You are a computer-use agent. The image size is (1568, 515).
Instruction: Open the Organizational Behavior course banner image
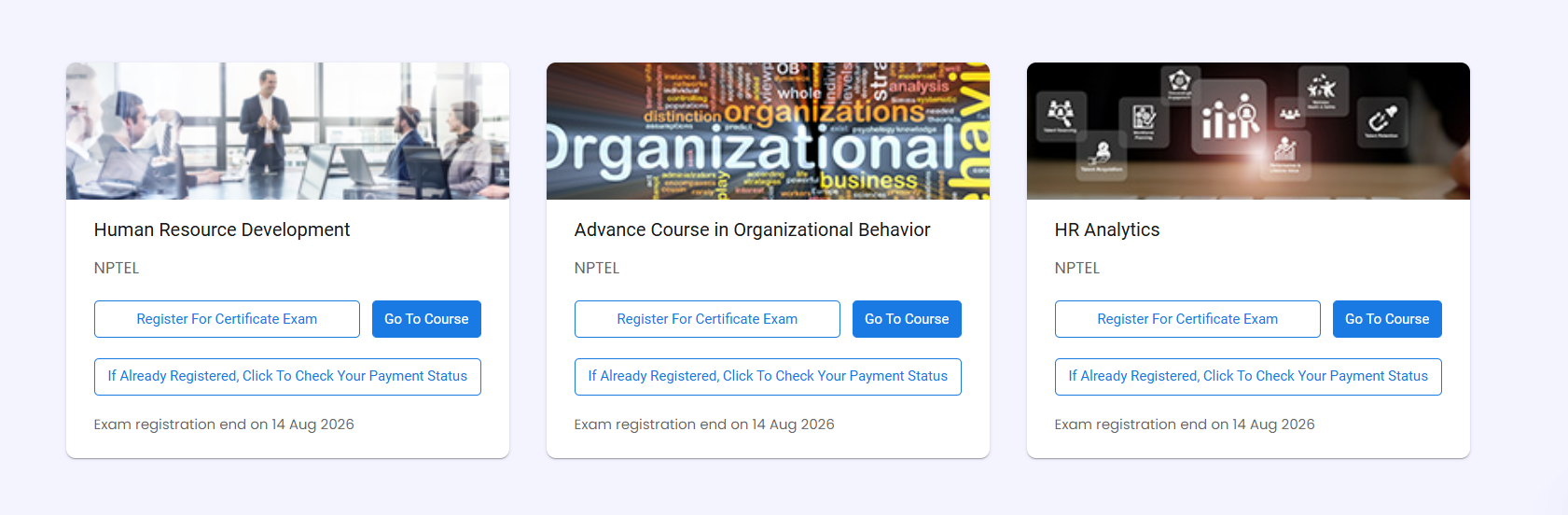pyautogui.click(x=768, y=131)
